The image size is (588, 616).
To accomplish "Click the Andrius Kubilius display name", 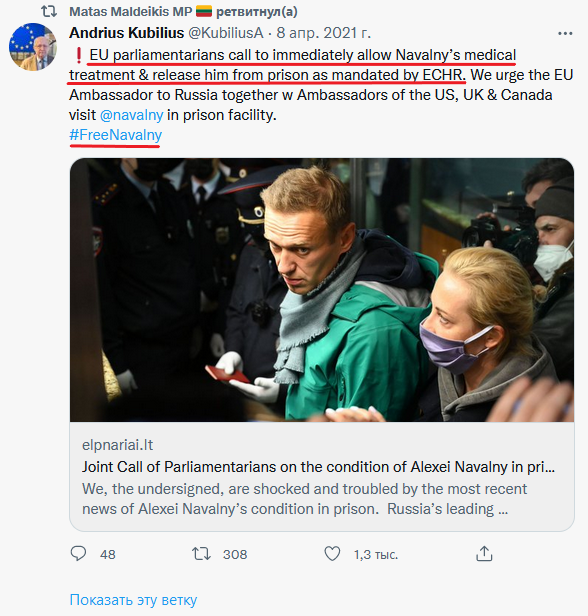I will (126, 33).
